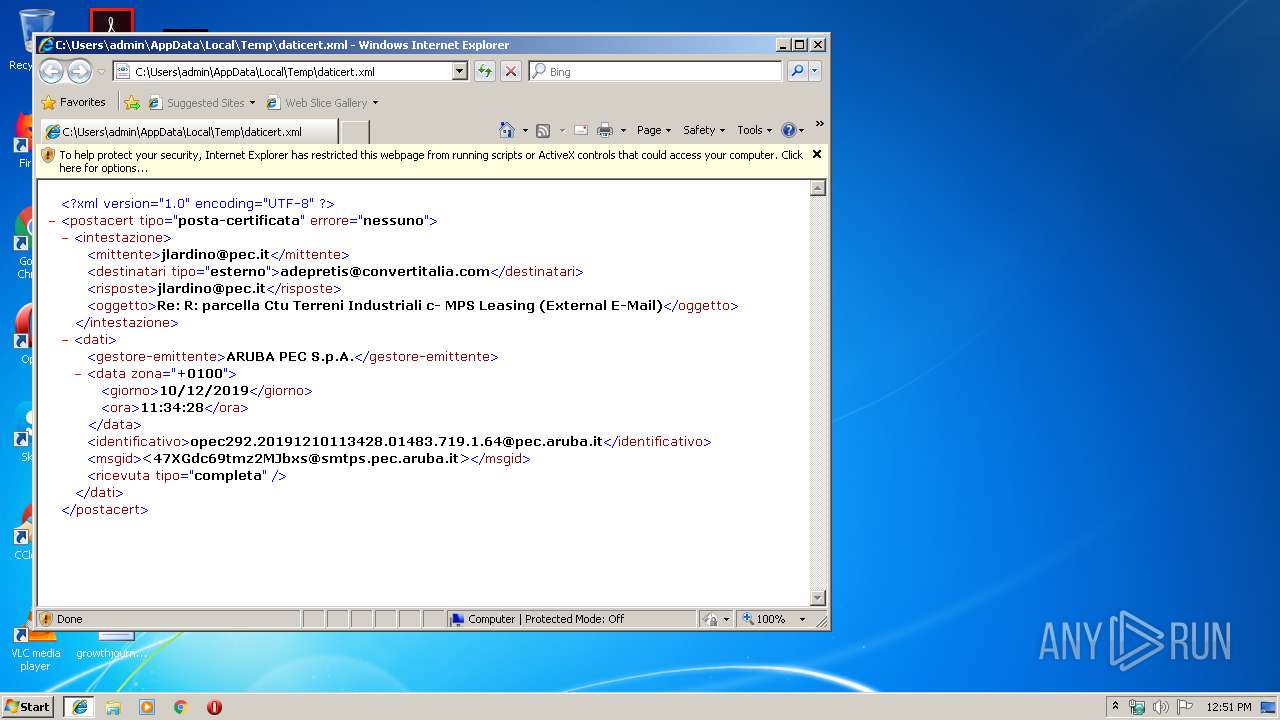Open Help via the blue question mark
Screen dimensions: 1280x720
tap(788, 130)
